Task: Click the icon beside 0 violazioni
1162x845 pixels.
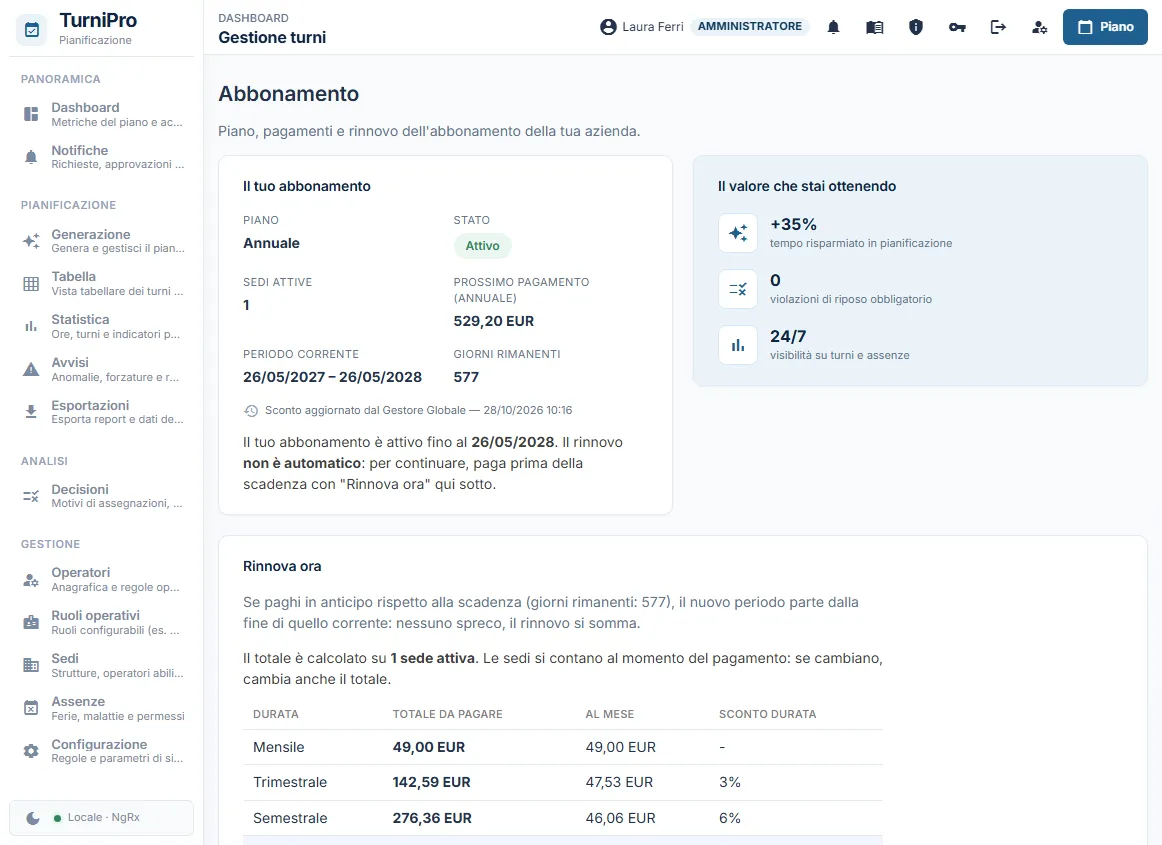Action: click(738, 289)
